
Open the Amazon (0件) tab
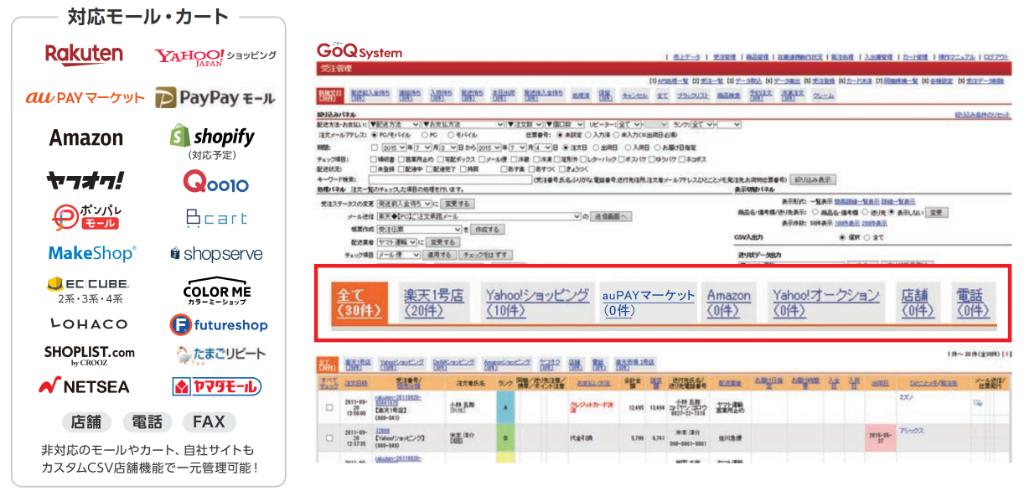[729, 302]
